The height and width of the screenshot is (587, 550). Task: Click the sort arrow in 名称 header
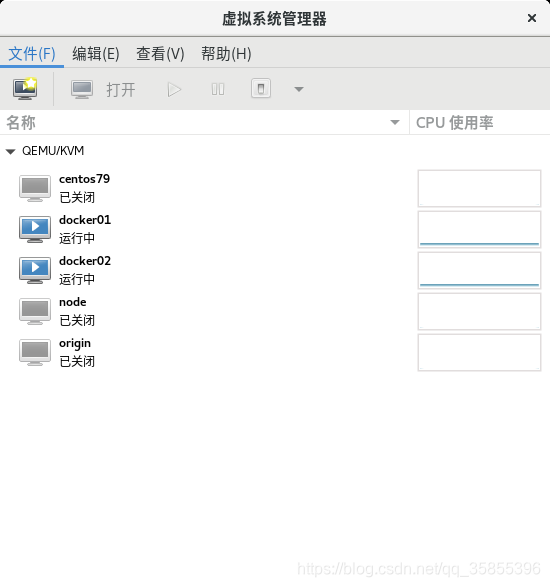click(x=395, y=122)
